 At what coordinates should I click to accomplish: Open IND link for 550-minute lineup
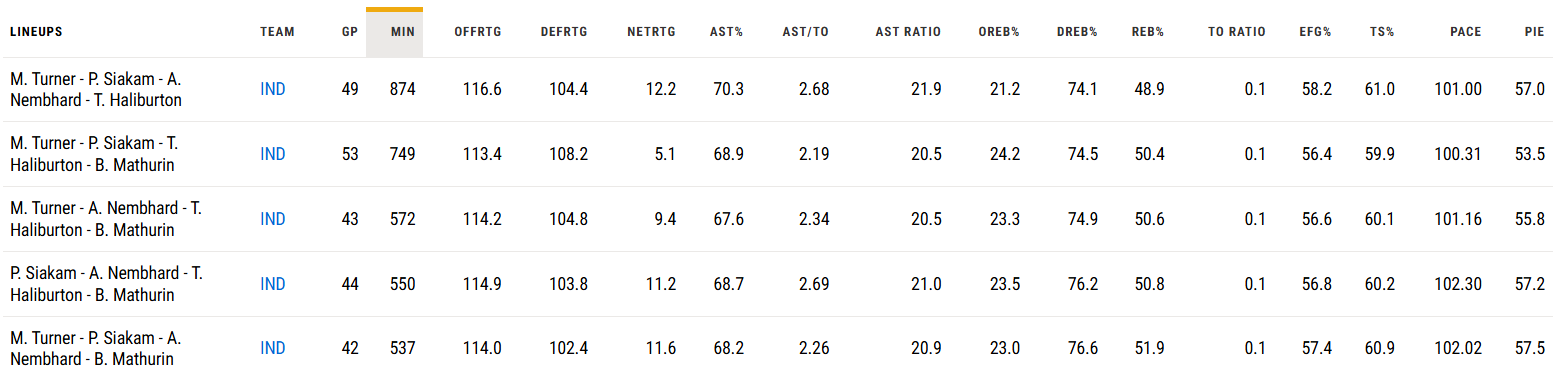pyautogui.click(x=272, y=284)
